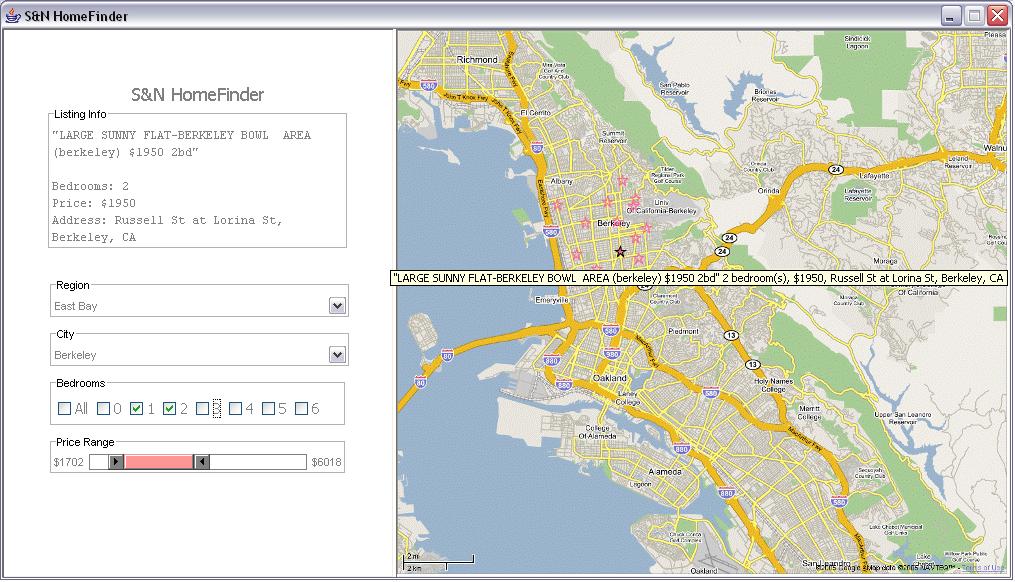Select the pink star beside Eastshore Fwy
The height and width of the screenshot is (582, 1015).
click(557, 205)
